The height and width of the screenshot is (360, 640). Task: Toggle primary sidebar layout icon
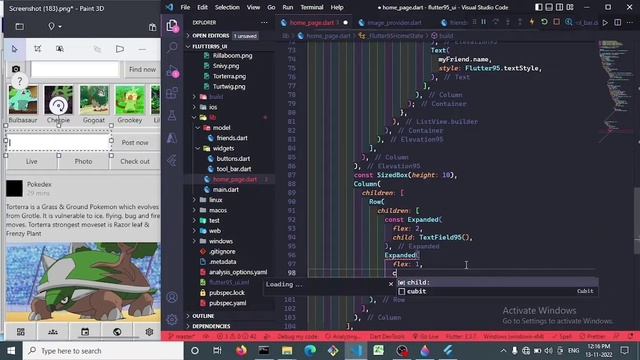click(539, 7)
